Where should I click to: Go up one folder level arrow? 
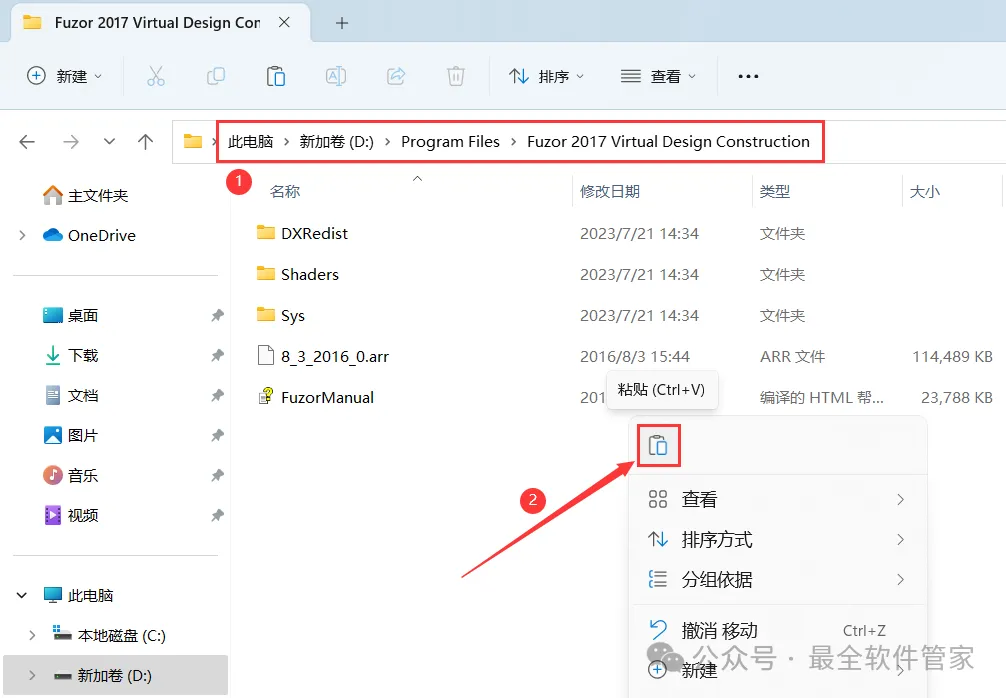[x=146, y=141]
